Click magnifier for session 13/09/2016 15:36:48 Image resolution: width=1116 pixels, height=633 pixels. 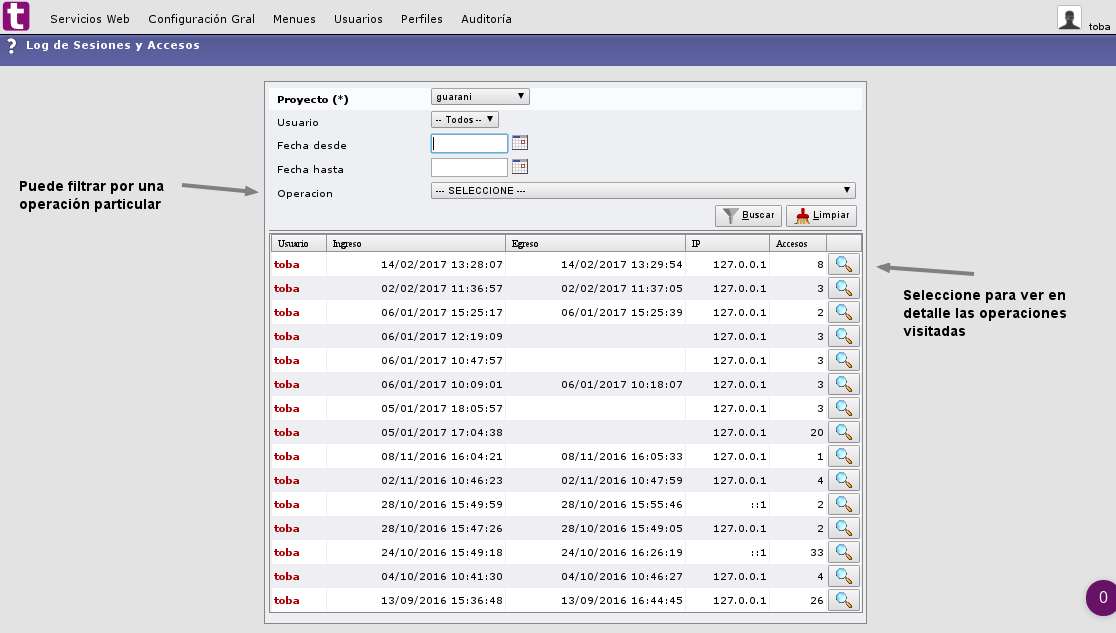[x=843, y=600]
